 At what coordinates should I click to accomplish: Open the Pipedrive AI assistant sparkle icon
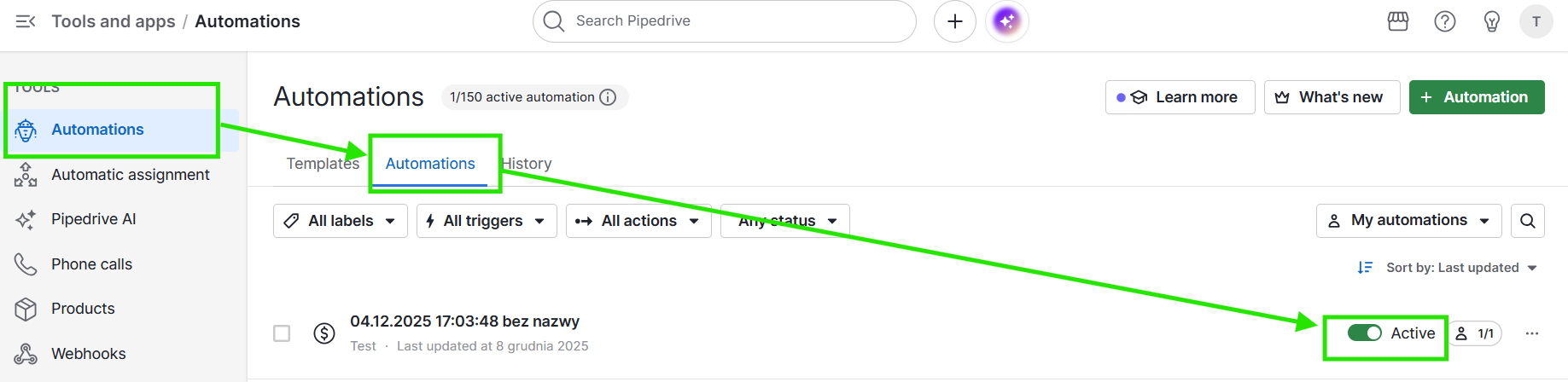(x=1006, y=21)
